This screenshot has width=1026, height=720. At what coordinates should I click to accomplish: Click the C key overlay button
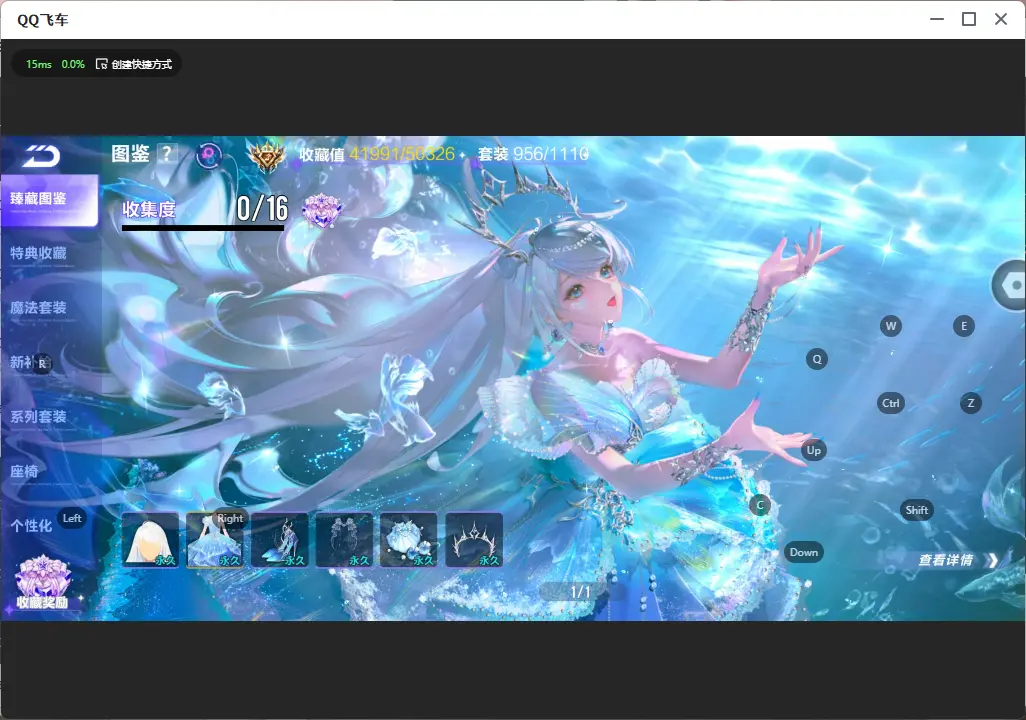pos(760,505)
